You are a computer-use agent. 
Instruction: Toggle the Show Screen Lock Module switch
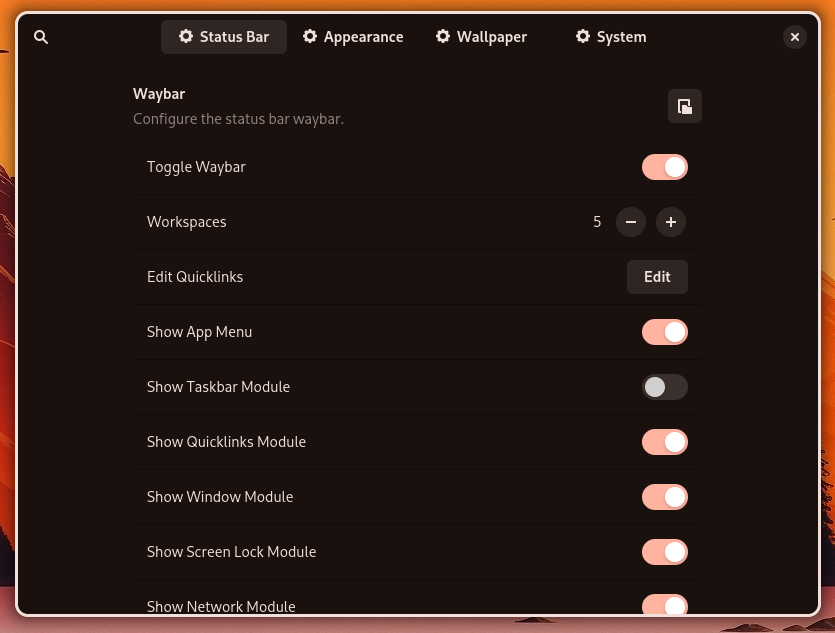coord(664,552)
